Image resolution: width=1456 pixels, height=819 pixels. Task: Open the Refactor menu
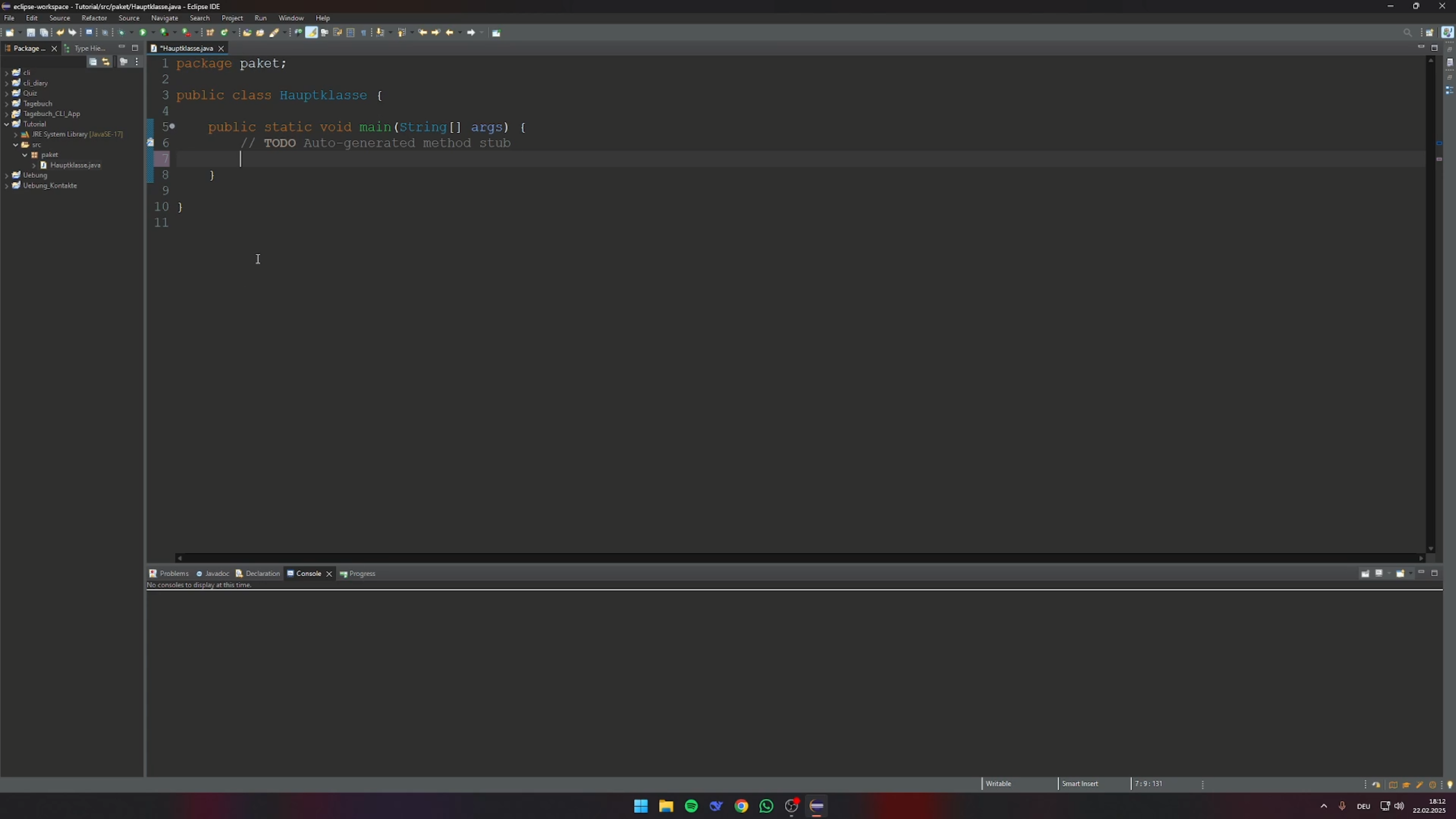pyautogui.click(x=94, y=18)
